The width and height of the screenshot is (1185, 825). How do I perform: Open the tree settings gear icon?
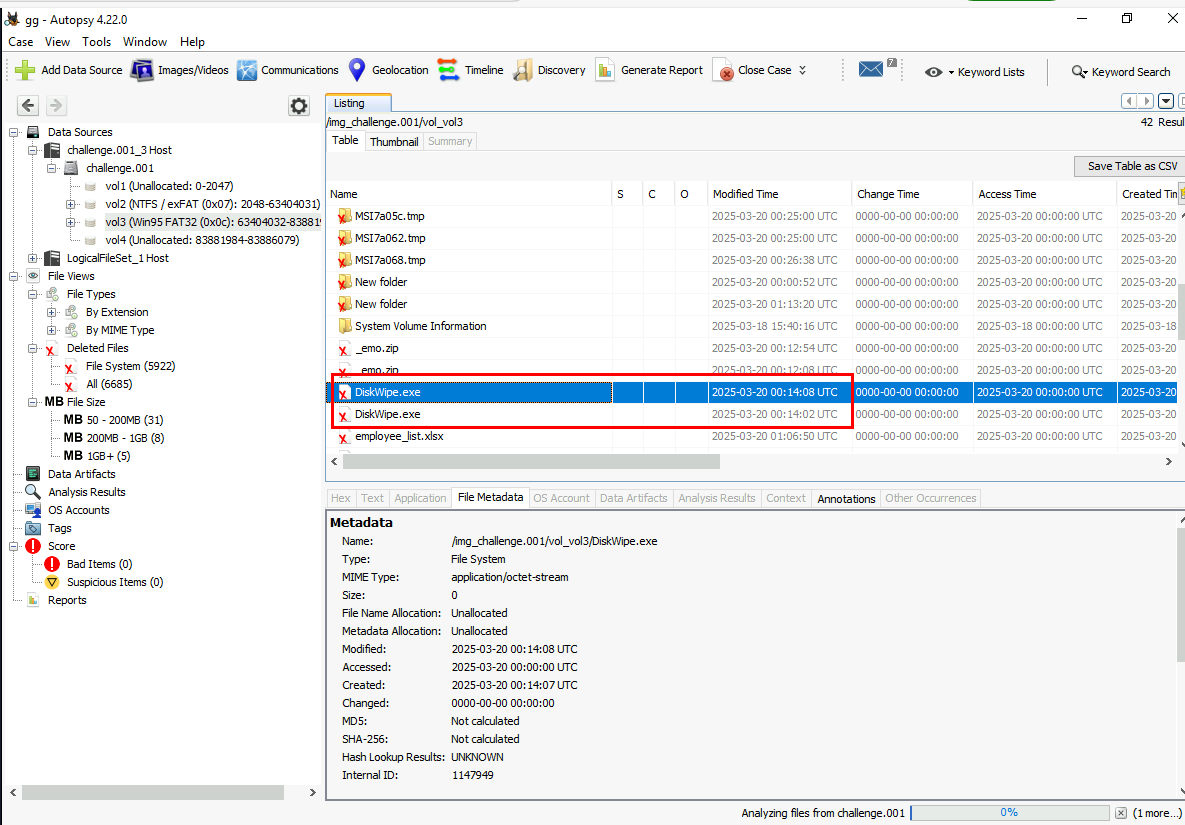pos(298,106)
